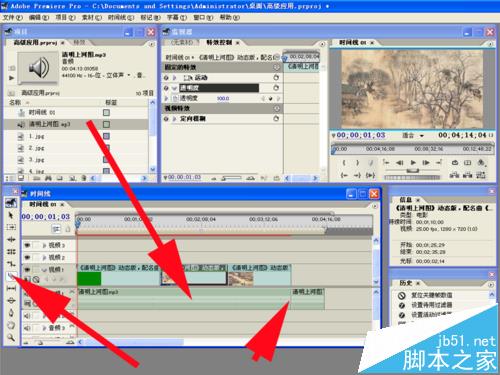Viewport: 500px width, 375px height.
Task: Click the Output settings icon in program monitor
Action: pos(481,163)
